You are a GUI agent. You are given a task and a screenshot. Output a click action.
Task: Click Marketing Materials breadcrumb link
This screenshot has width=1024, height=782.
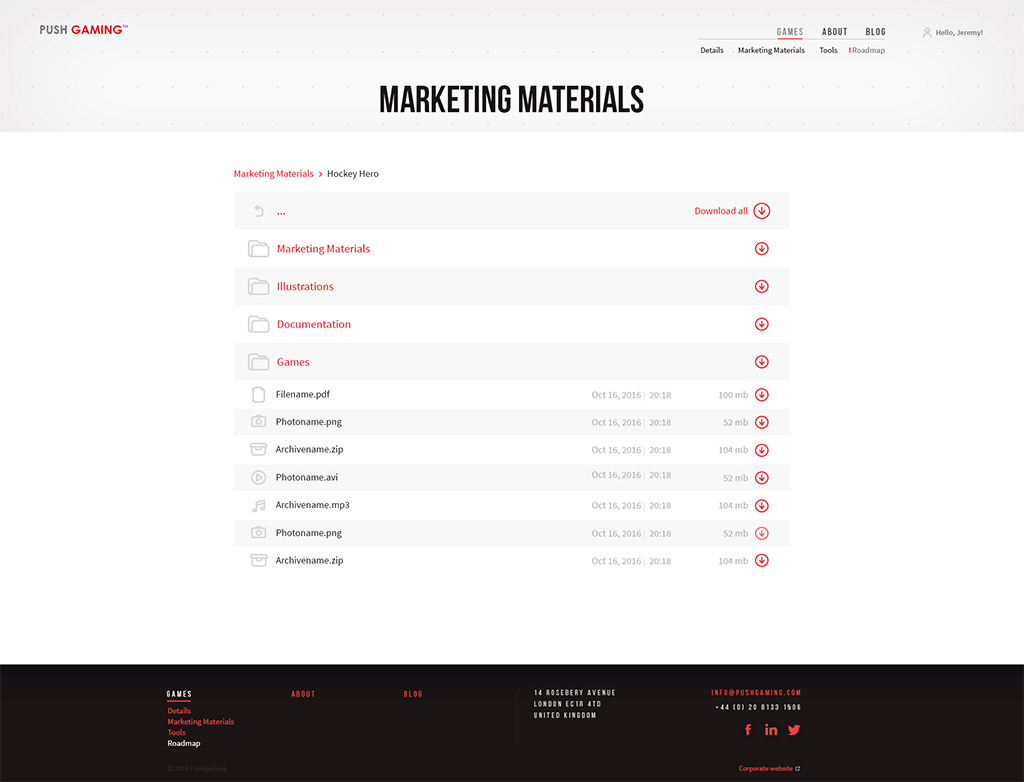(273, 174)
